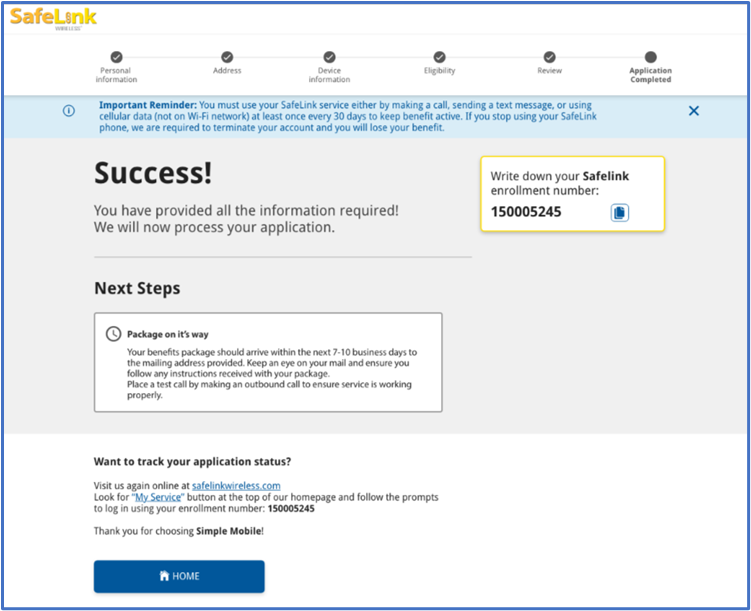Click the enrollment number in the tracking paragraph
This screenshot has height=611, width=751.
tap(291, 509)
